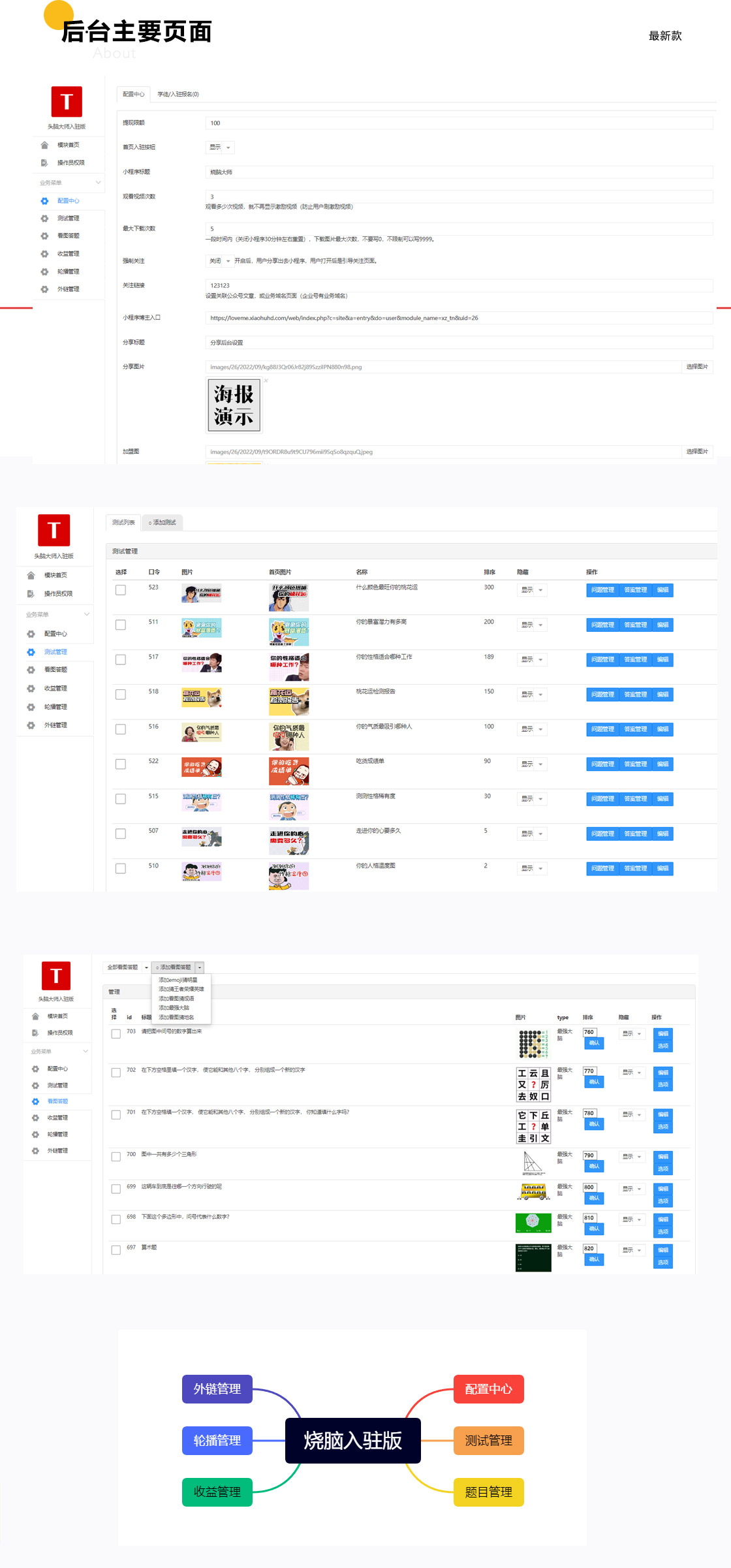Click 问题管理 button for test 511
This screenshot has height=1568, width=731.
point(602,625)
